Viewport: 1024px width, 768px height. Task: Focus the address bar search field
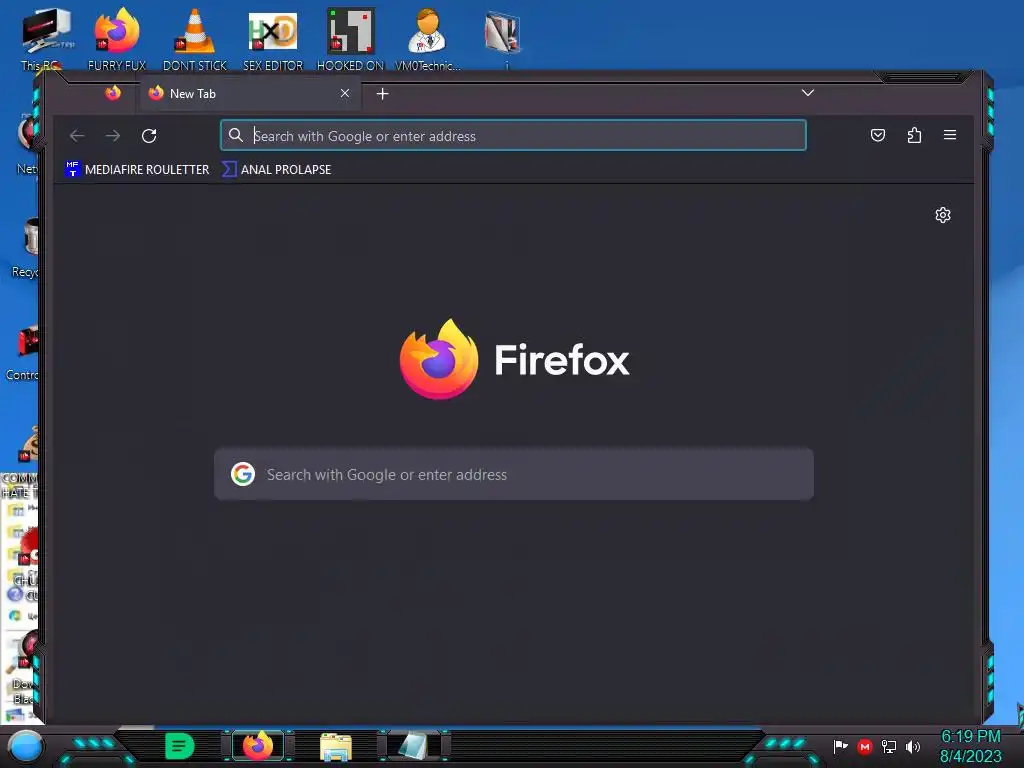pos(513,135)
